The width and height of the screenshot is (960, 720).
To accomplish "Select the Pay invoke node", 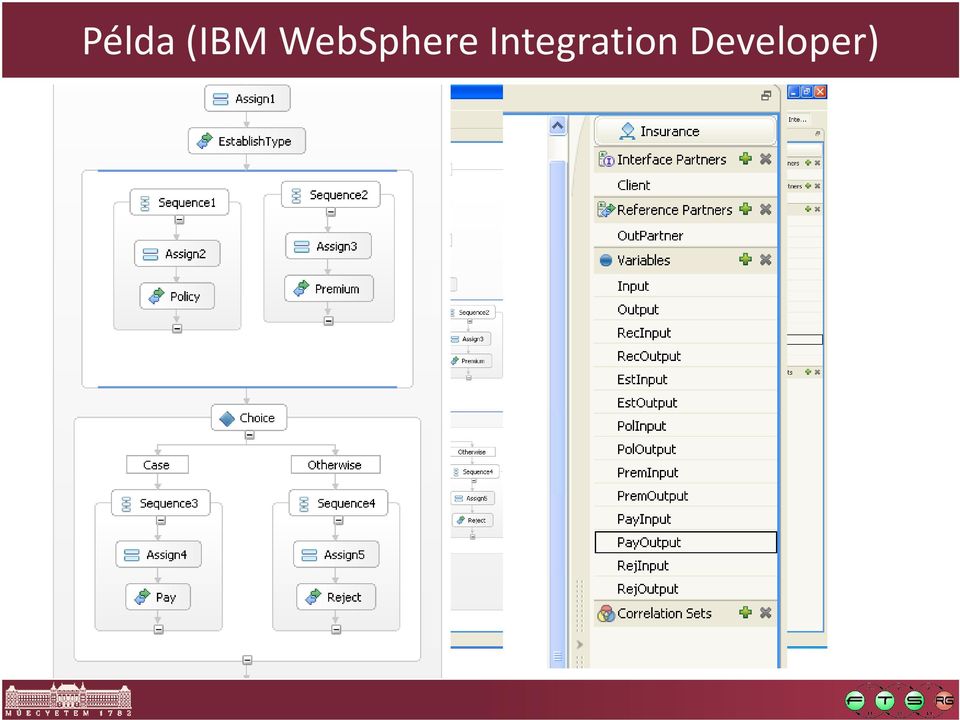I will pyautogui.click(x=158, y=598).
